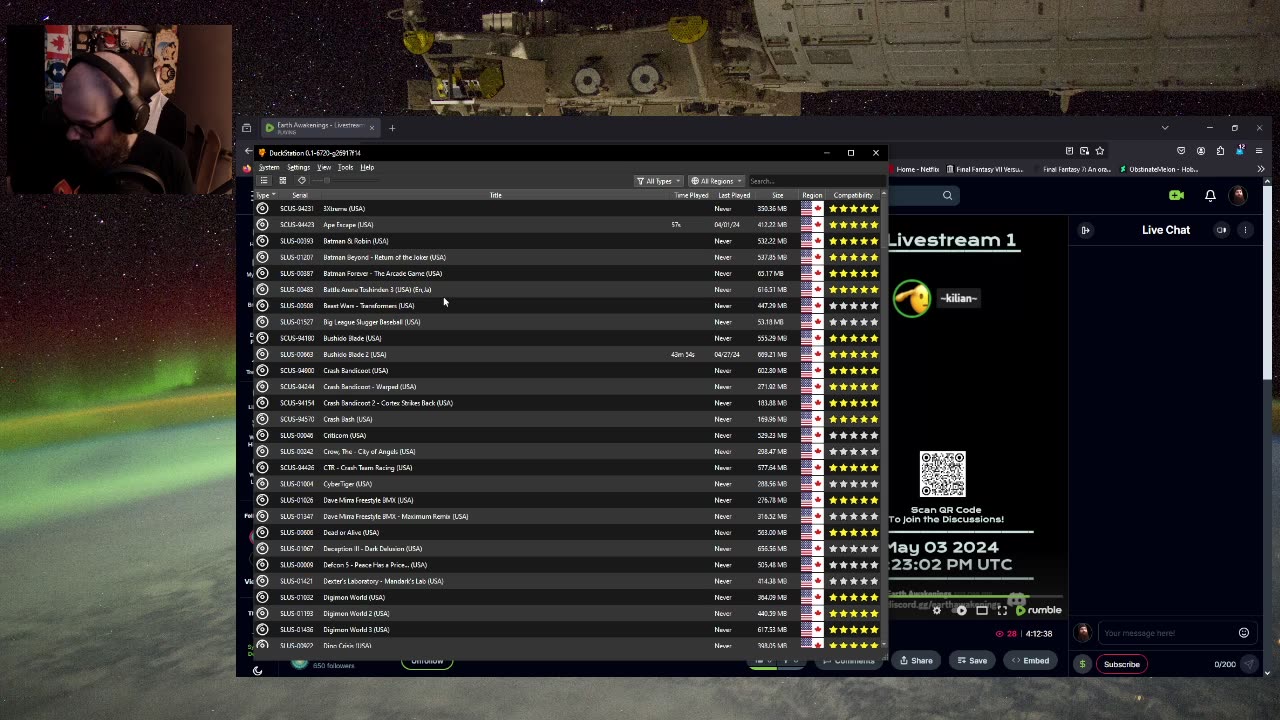Sort game list by Serial column header
This screenshot has width=1280, height=720.
click(x=298, y=195)
